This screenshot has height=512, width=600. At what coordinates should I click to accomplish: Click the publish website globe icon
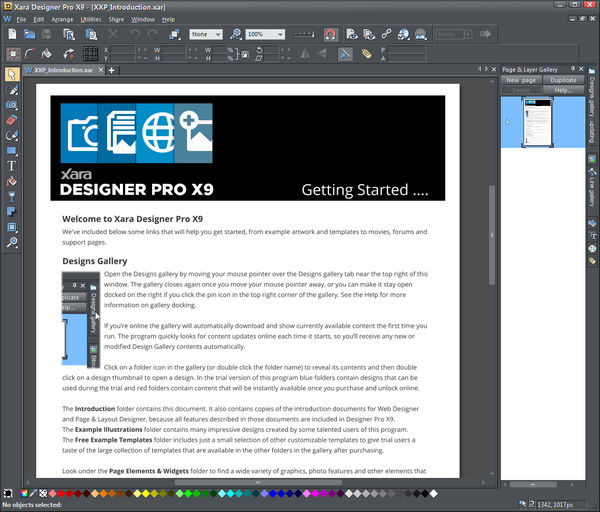pos(403,34)
